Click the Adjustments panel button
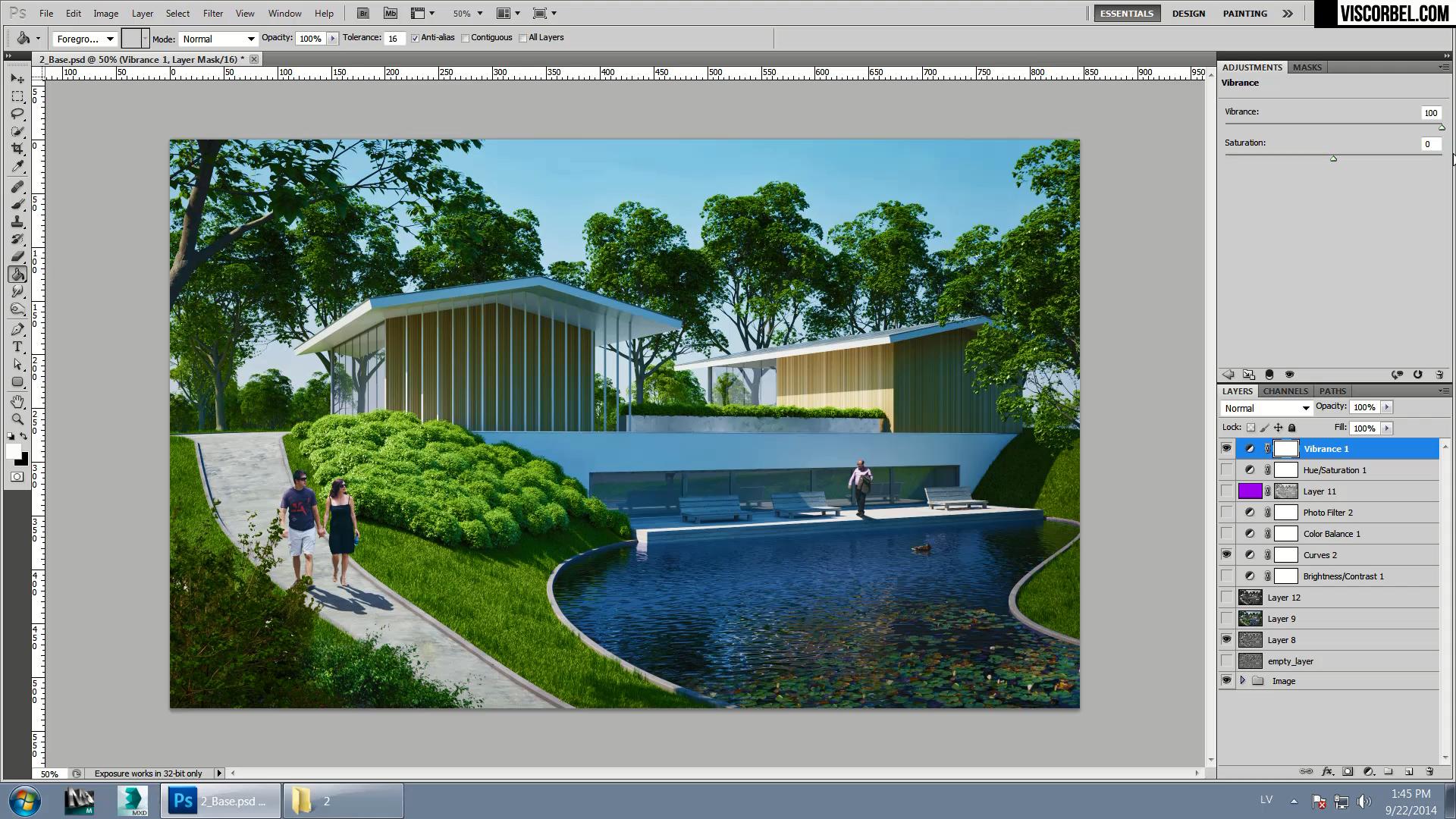The width and height of the screenshot is (1456, 819). (x=1251, y=66)
